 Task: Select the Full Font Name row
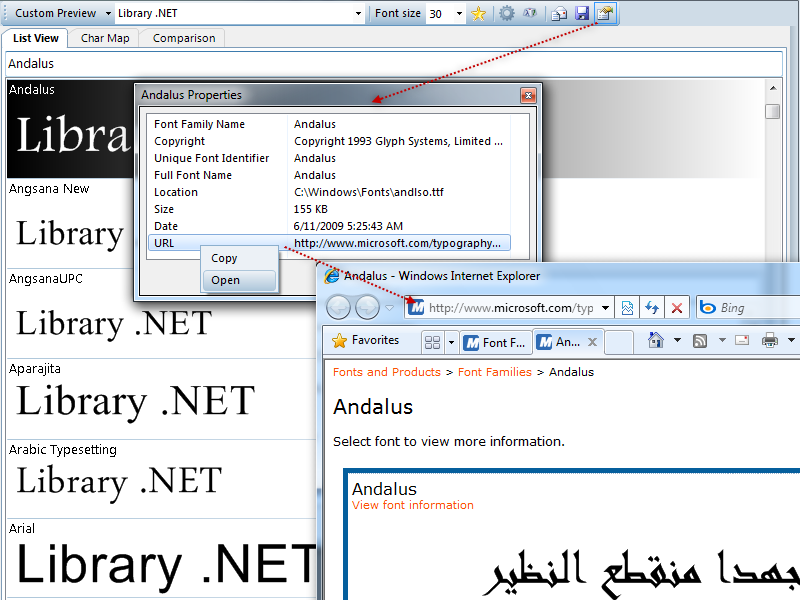coord(329,176)
